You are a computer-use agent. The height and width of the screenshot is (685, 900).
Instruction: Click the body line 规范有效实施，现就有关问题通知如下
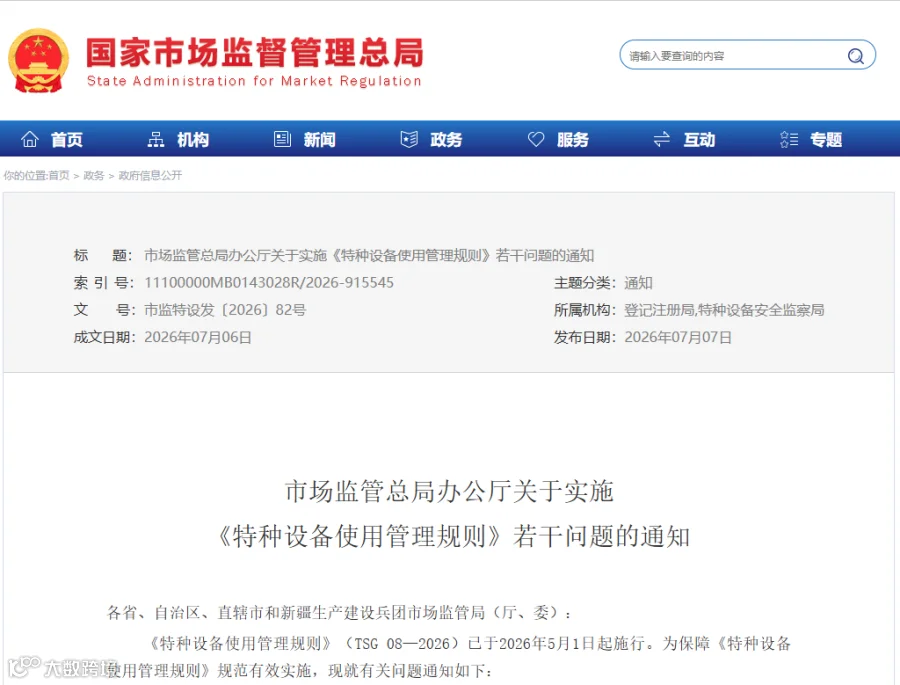coord(300,671)
